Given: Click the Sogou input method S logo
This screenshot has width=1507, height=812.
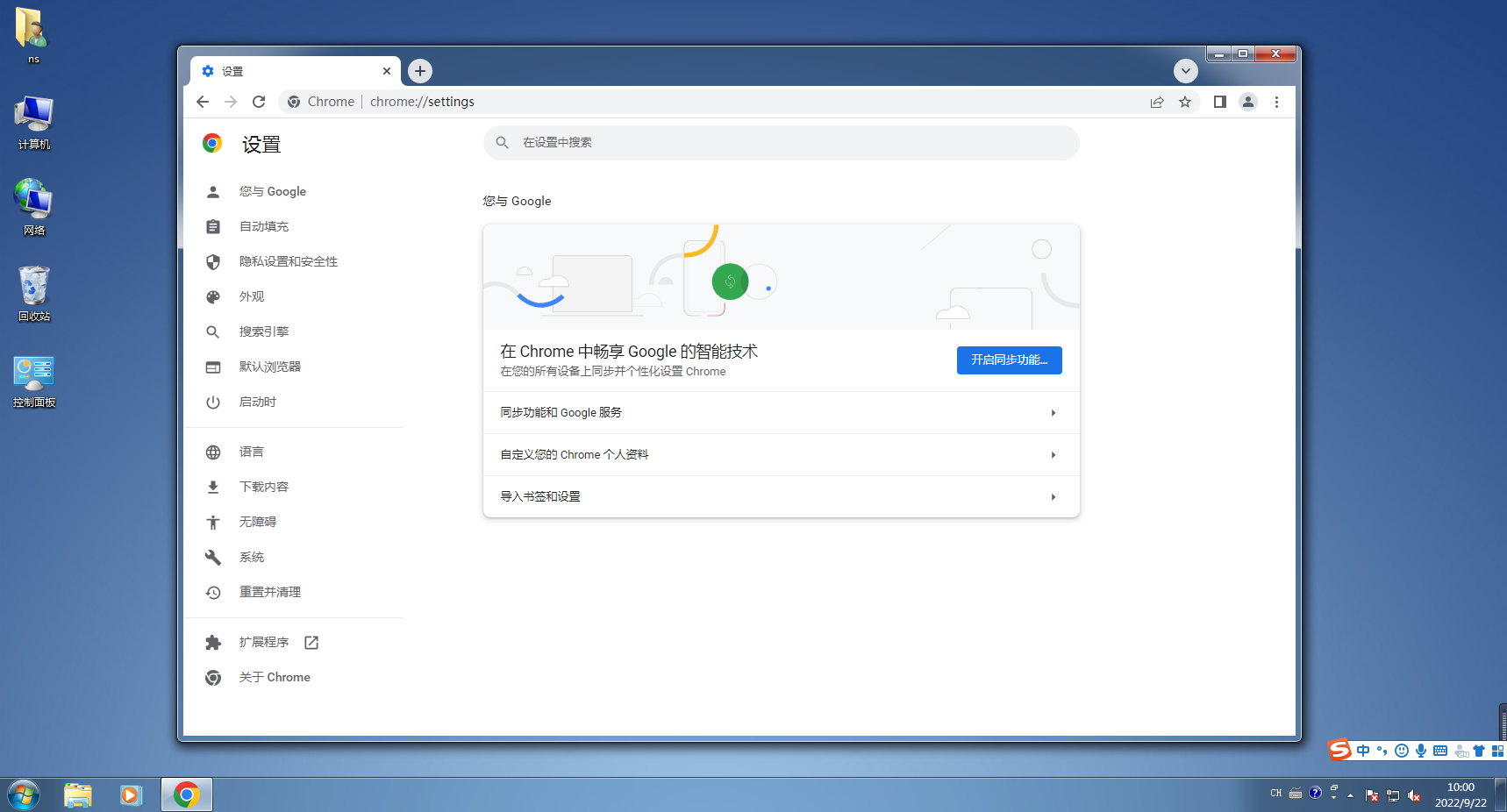Looking at the screenshot, I should [x=1339, y=750].
